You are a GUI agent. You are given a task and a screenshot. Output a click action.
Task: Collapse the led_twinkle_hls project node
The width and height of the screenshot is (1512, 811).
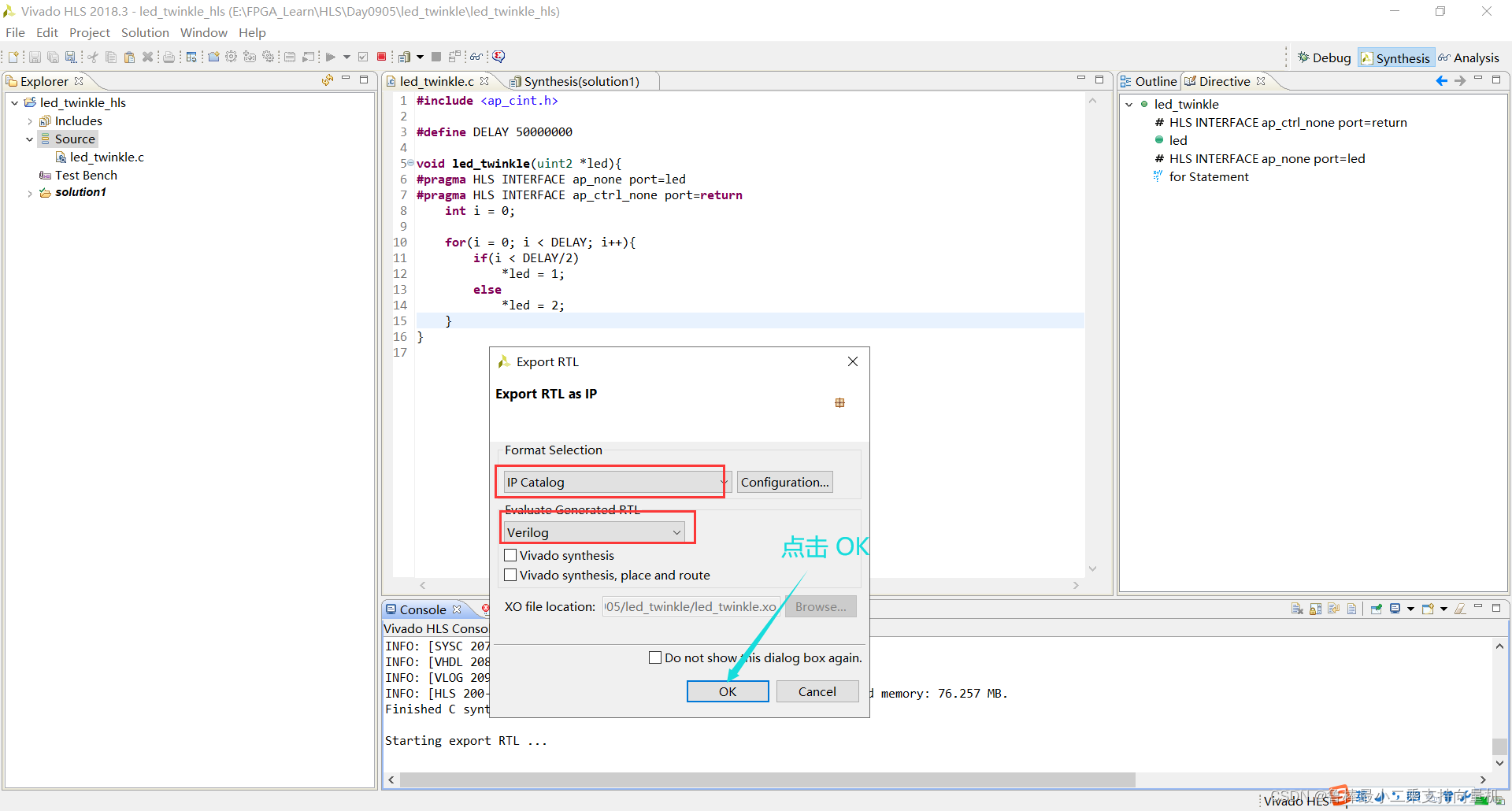tap(14, 102)
